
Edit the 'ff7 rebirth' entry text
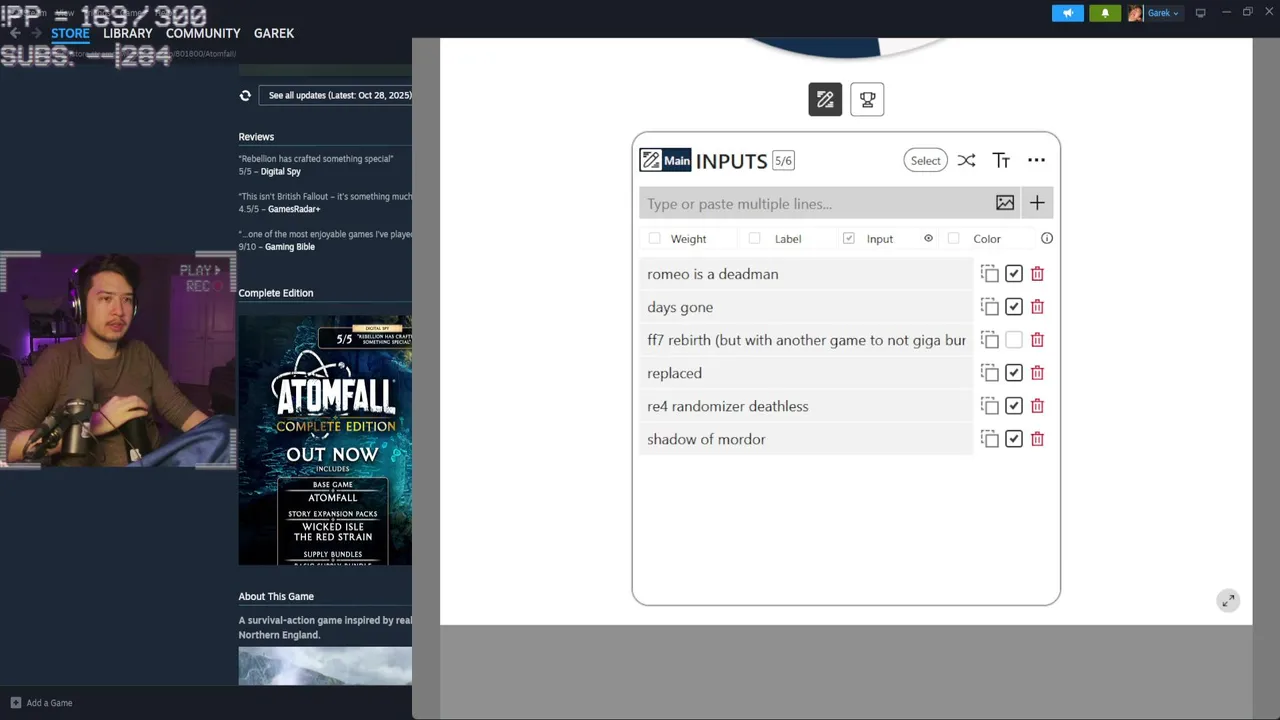click(x=806, y=339)
